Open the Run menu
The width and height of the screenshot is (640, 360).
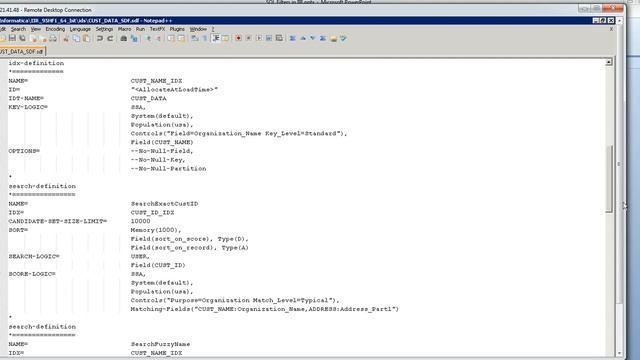[140, 29]
